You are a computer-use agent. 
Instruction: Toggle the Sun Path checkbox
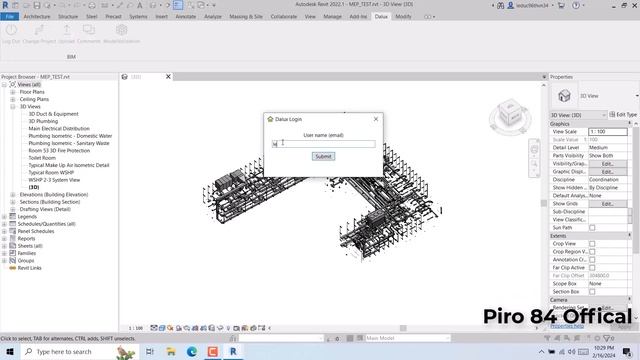click(592, 228)
